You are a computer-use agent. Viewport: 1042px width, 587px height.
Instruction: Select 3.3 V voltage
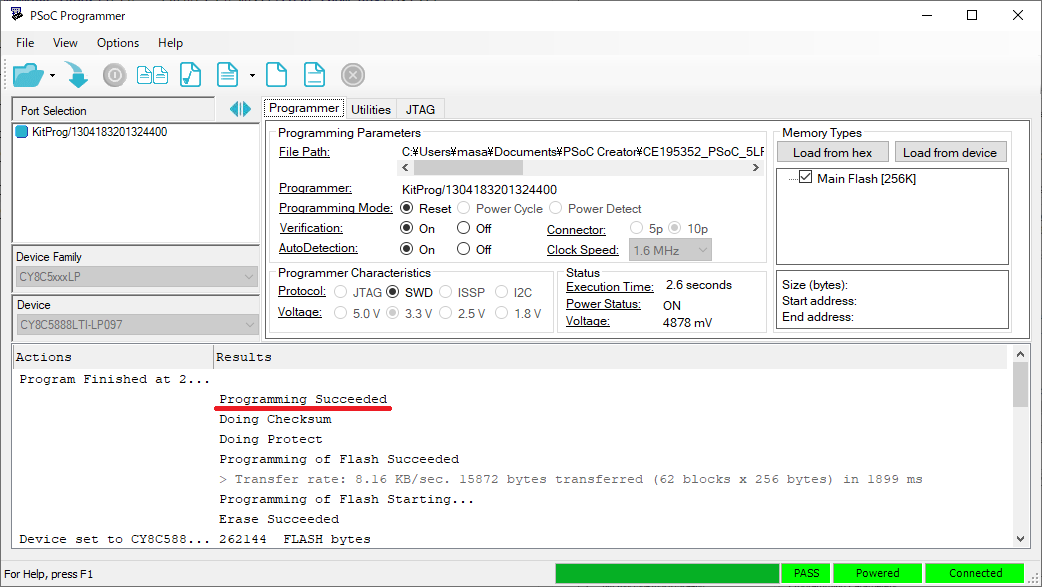[x=393, y=312]
